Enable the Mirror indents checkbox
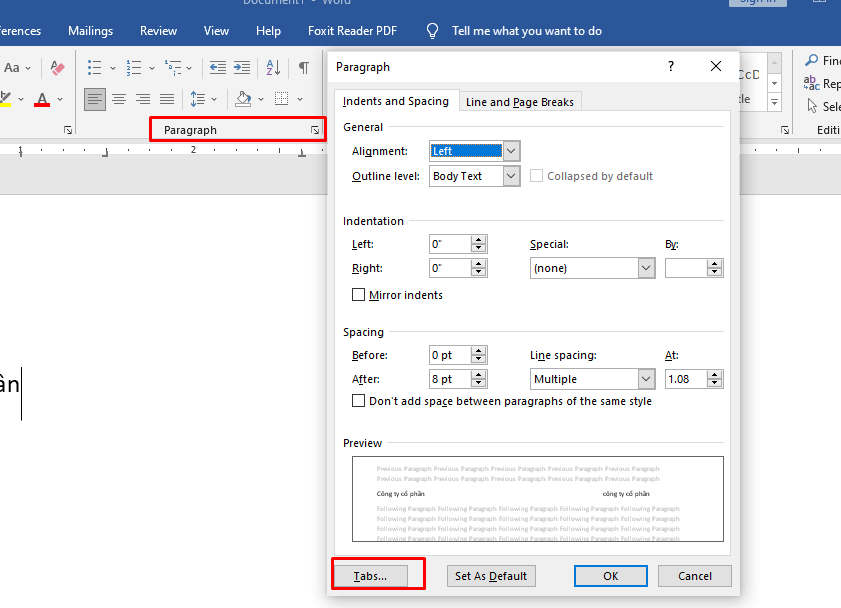The image size is (841, 608). (x=358, y=295)
